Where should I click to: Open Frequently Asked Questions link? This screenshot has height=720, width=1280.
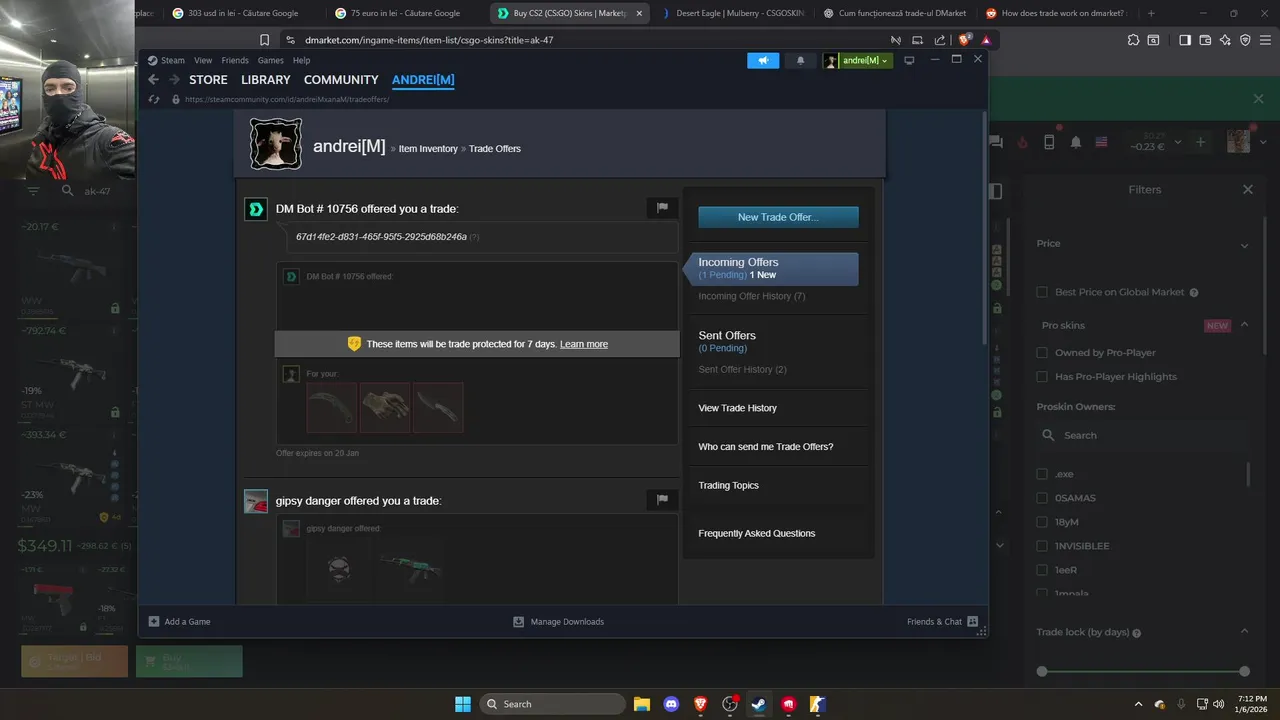[757, 533]
